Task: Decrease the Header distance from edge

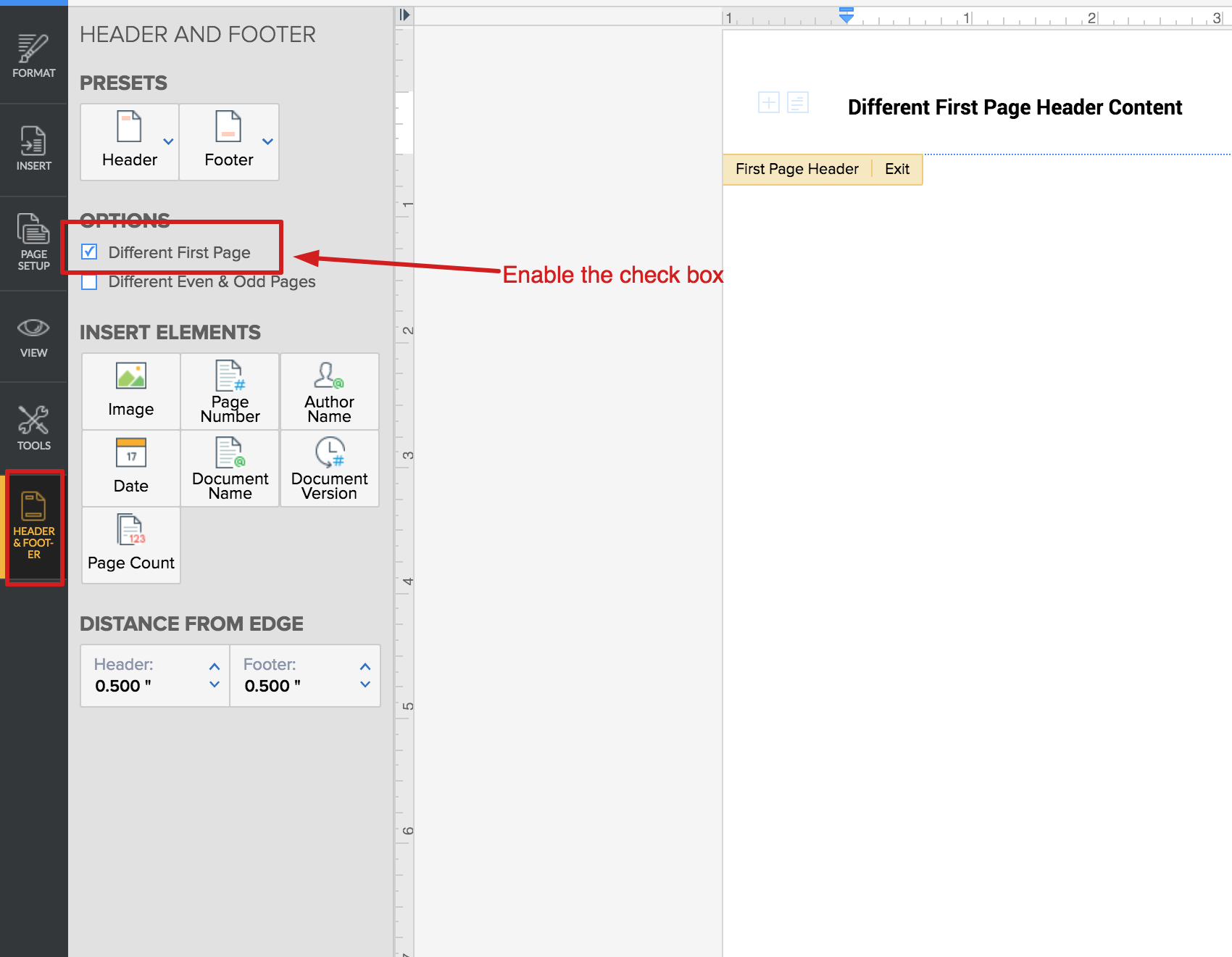Action: (x=215, y=684)
